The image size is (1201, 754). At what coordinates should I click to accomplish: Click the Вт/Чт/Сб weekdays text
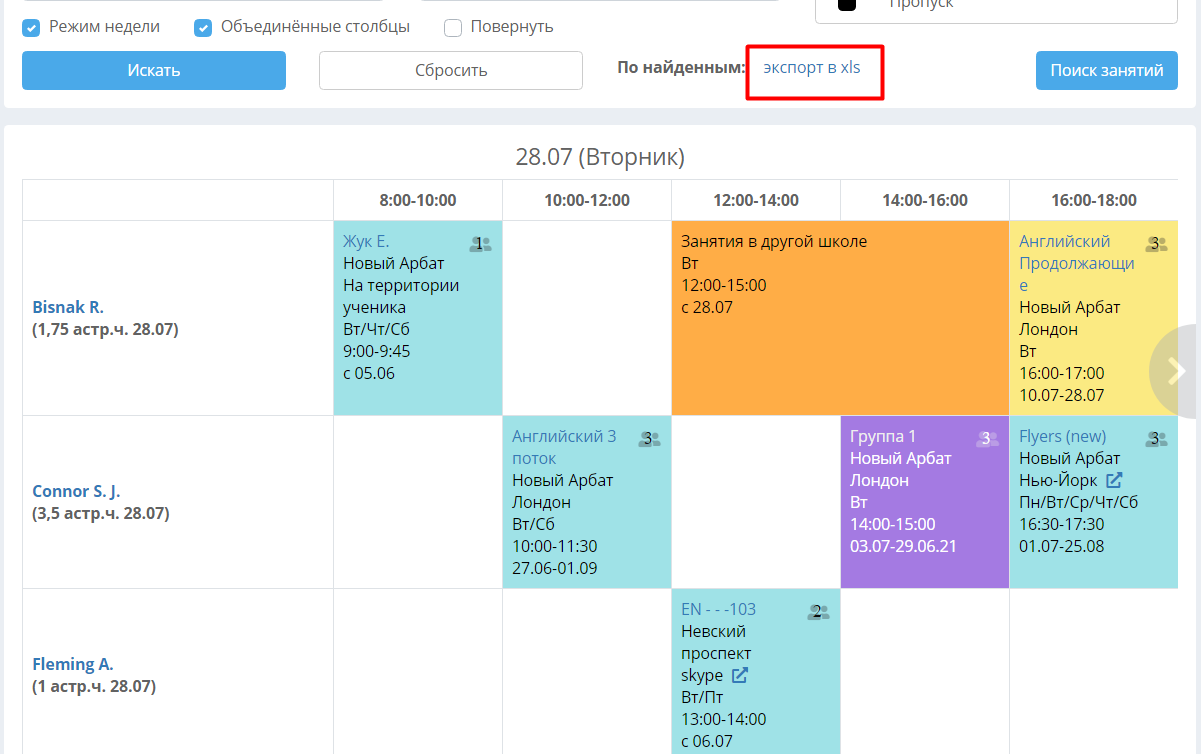click(376, 329)
